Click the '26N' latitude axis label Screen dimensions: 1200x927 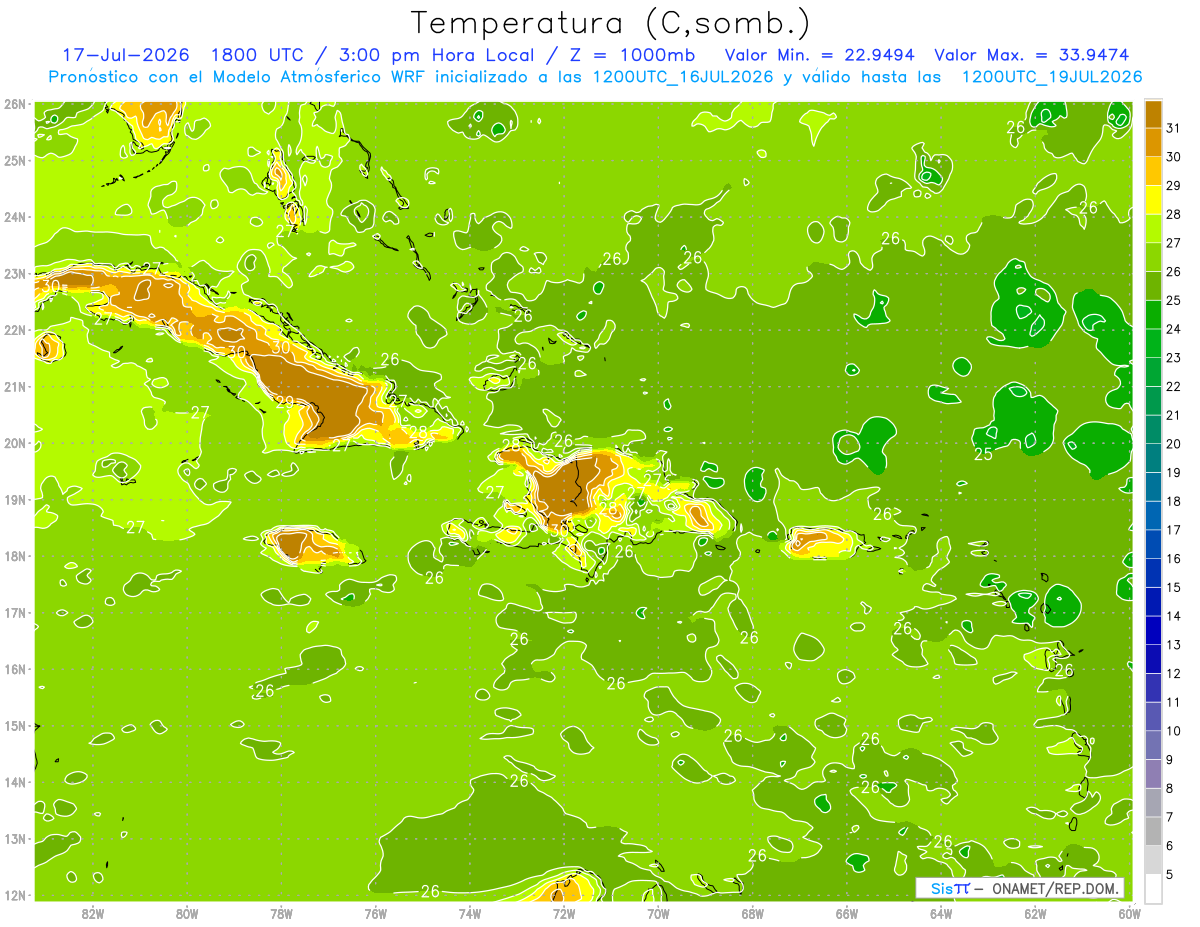pos(14,103)
